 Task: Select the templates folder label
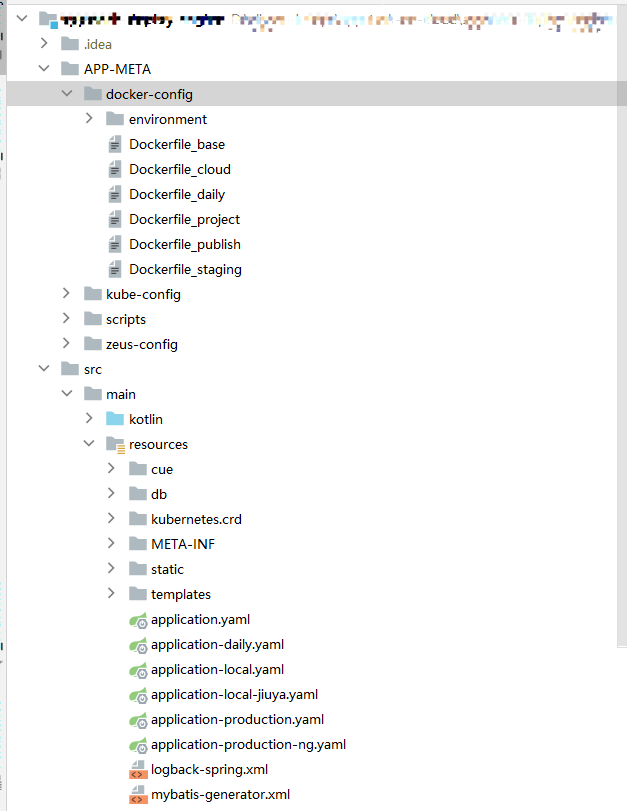click(x=181, y=595)
